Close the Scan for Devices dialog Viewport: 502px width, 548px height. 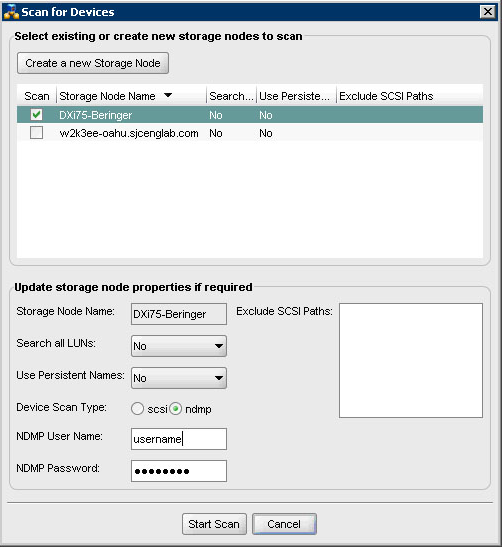pyautogui.click(x=488, y=12)
